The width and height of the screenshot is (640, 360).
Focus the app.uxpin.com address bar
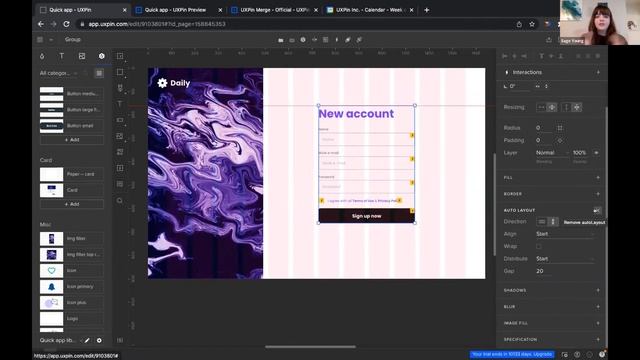294,24
